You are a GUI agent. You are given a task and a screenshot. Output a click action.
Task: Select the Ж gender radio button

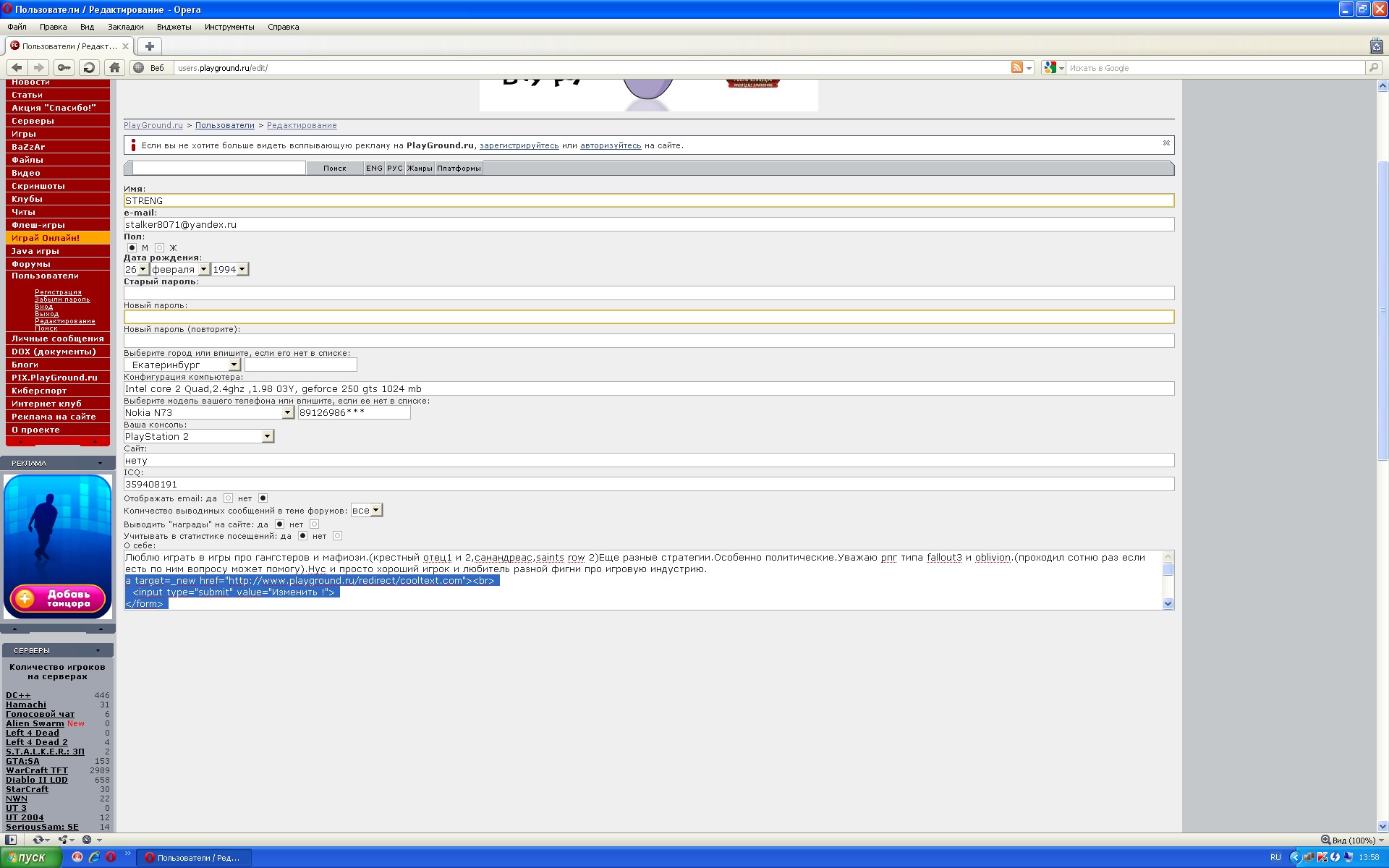pos(160,248)
